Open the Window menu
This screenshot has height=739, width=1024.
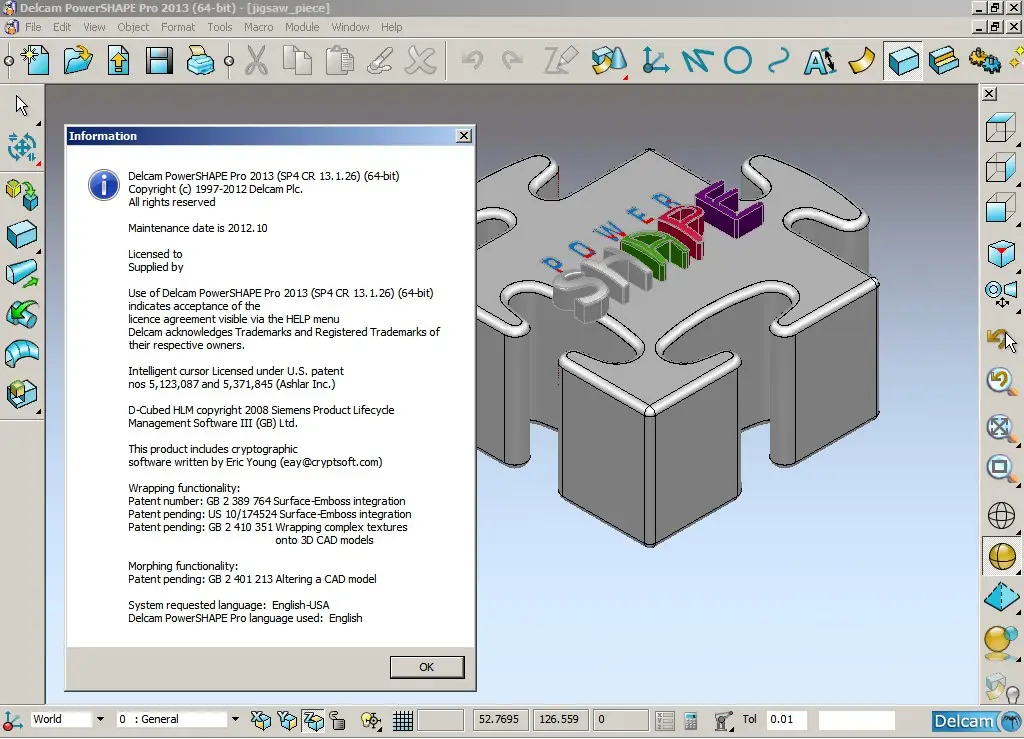(x=350, y=27)
